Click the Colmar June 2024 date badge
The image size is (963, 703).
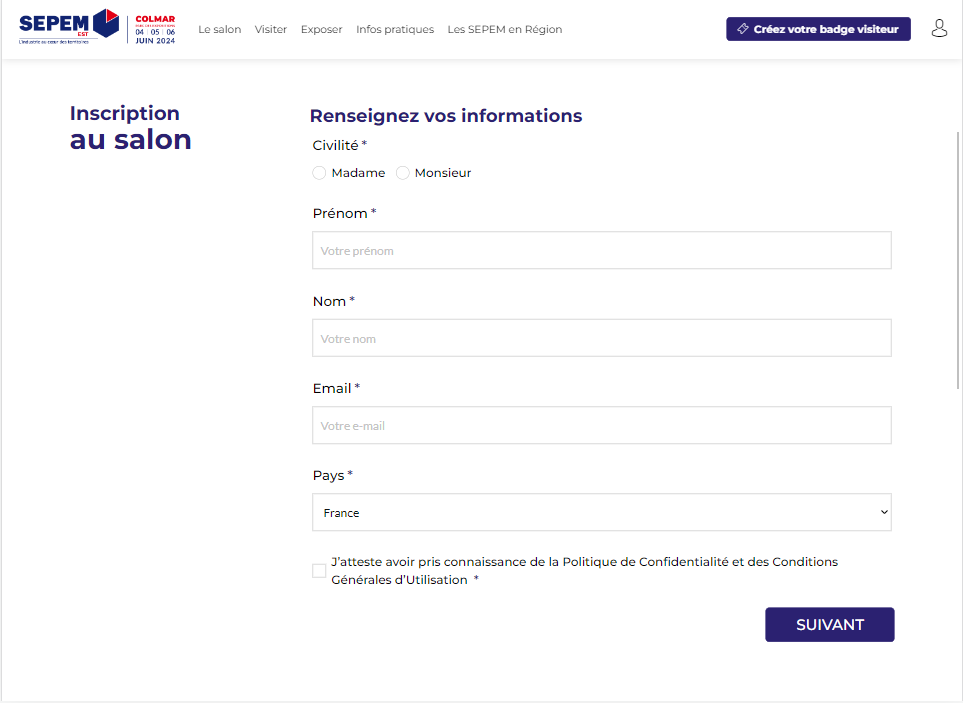(x=155, y=29)
